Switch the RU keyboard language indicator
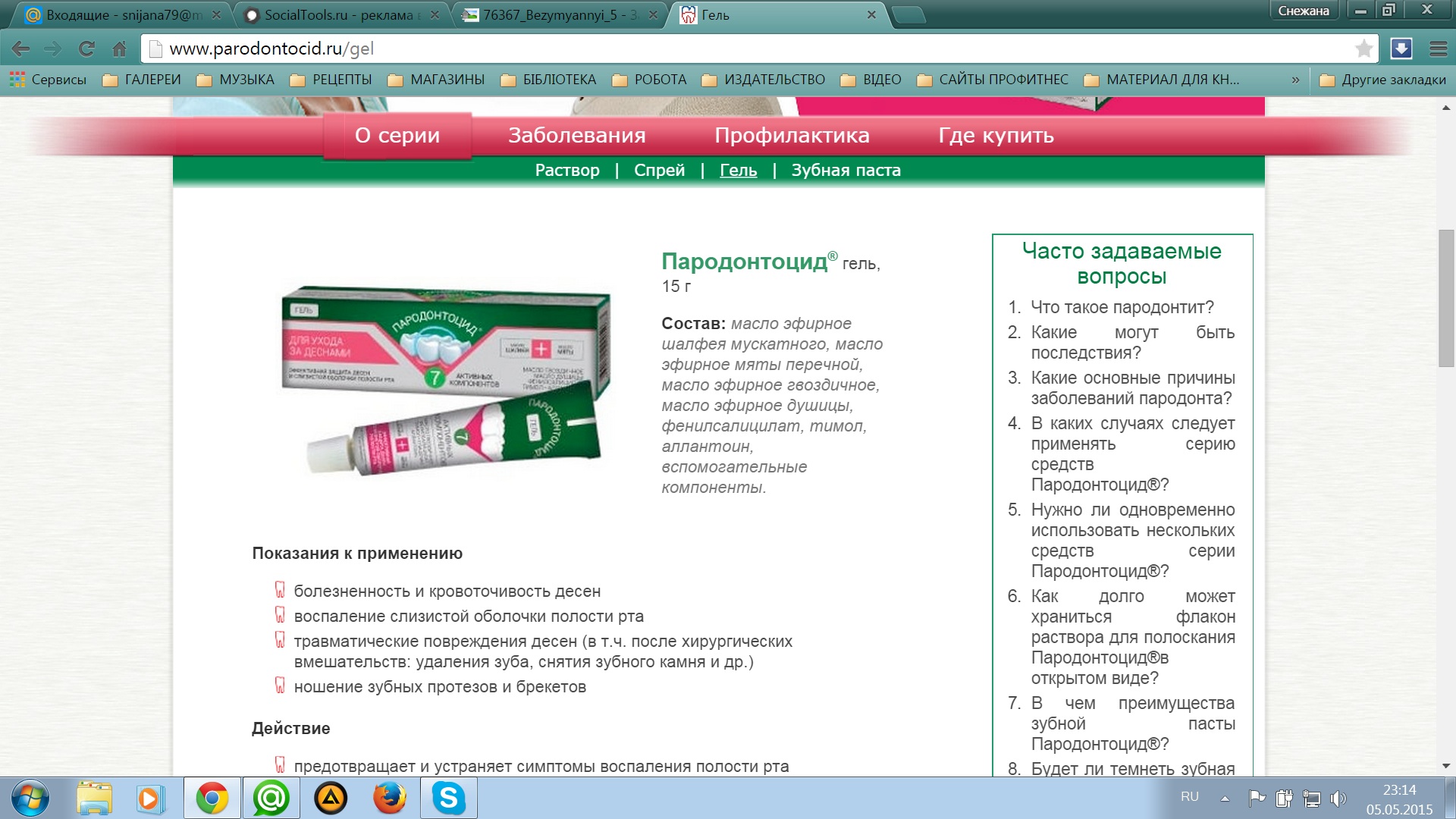 click(1190, 797)
